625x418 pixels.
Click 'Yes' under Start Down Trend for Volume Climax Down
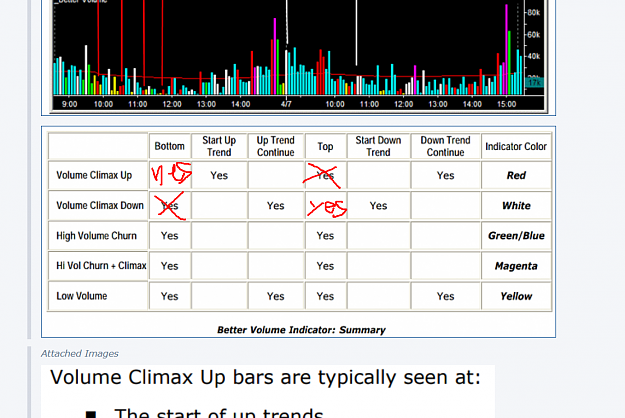(378, 206)
